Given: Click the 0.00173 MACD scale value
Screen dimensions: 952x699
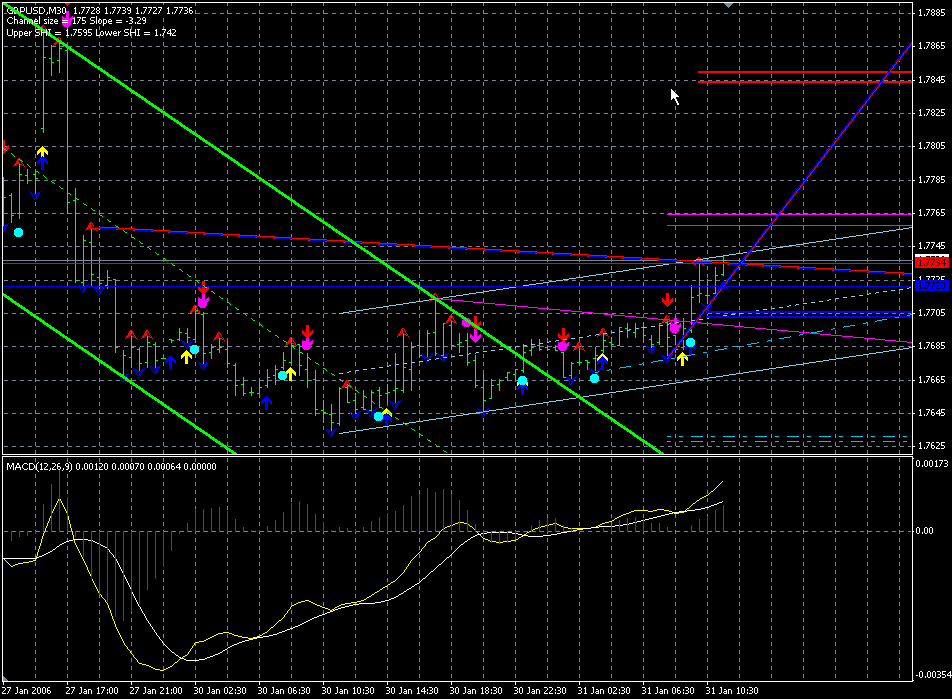Looking at the screenshot, I should point(932,464).
